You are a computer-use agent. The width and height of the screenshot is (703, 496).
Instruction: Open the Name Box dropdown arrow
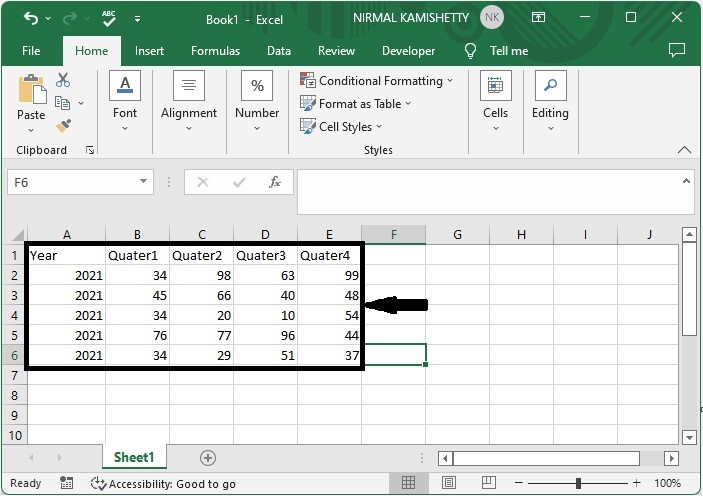(x=143, y=182)
